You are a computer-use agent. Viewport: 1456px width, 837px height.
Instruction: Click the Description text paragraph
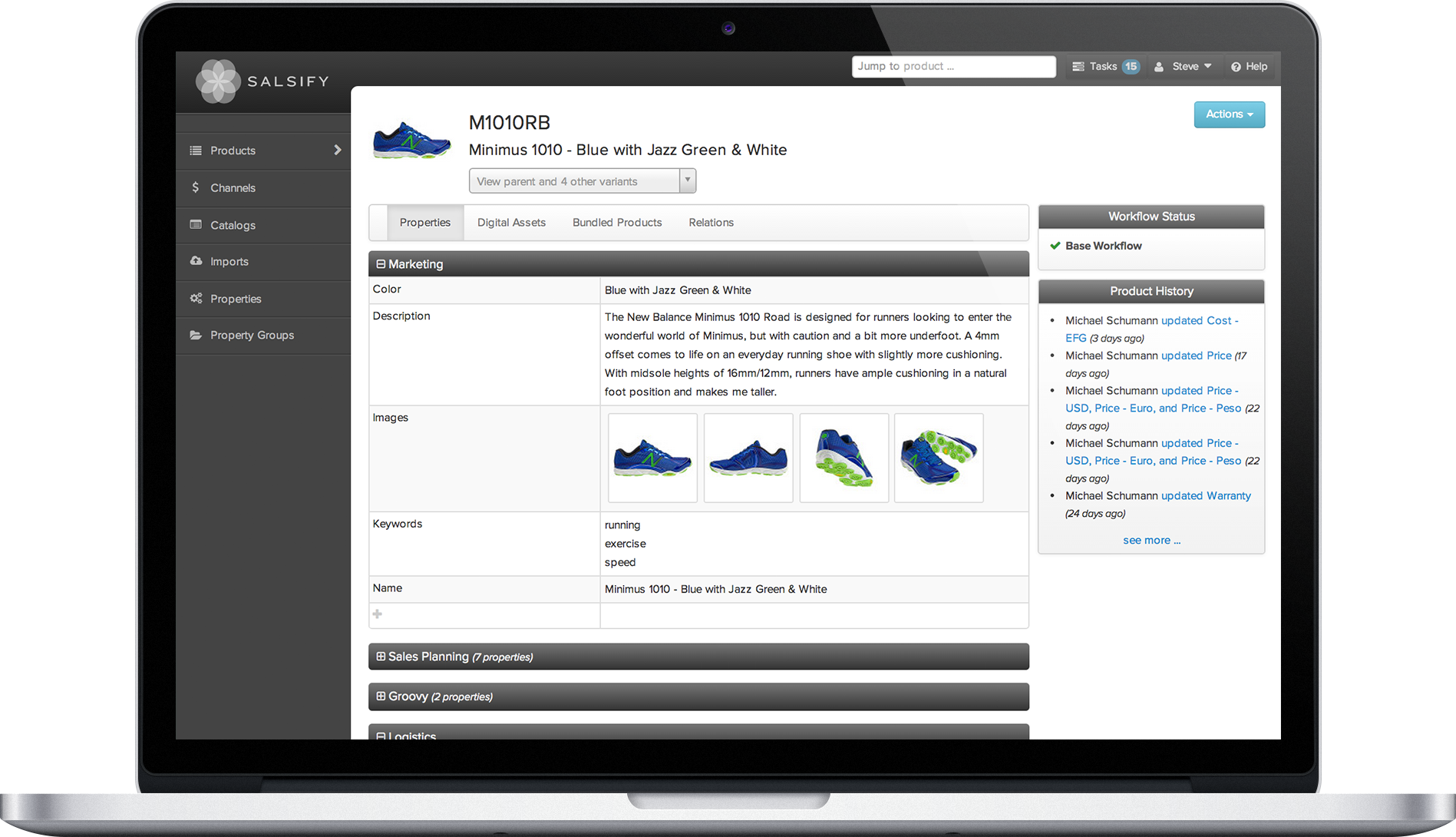click(x=808, y=355)
